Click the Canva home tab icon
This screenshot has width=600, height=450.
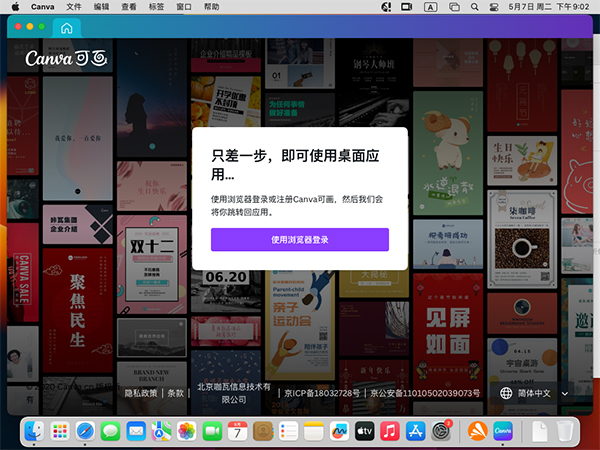point(67,29)
